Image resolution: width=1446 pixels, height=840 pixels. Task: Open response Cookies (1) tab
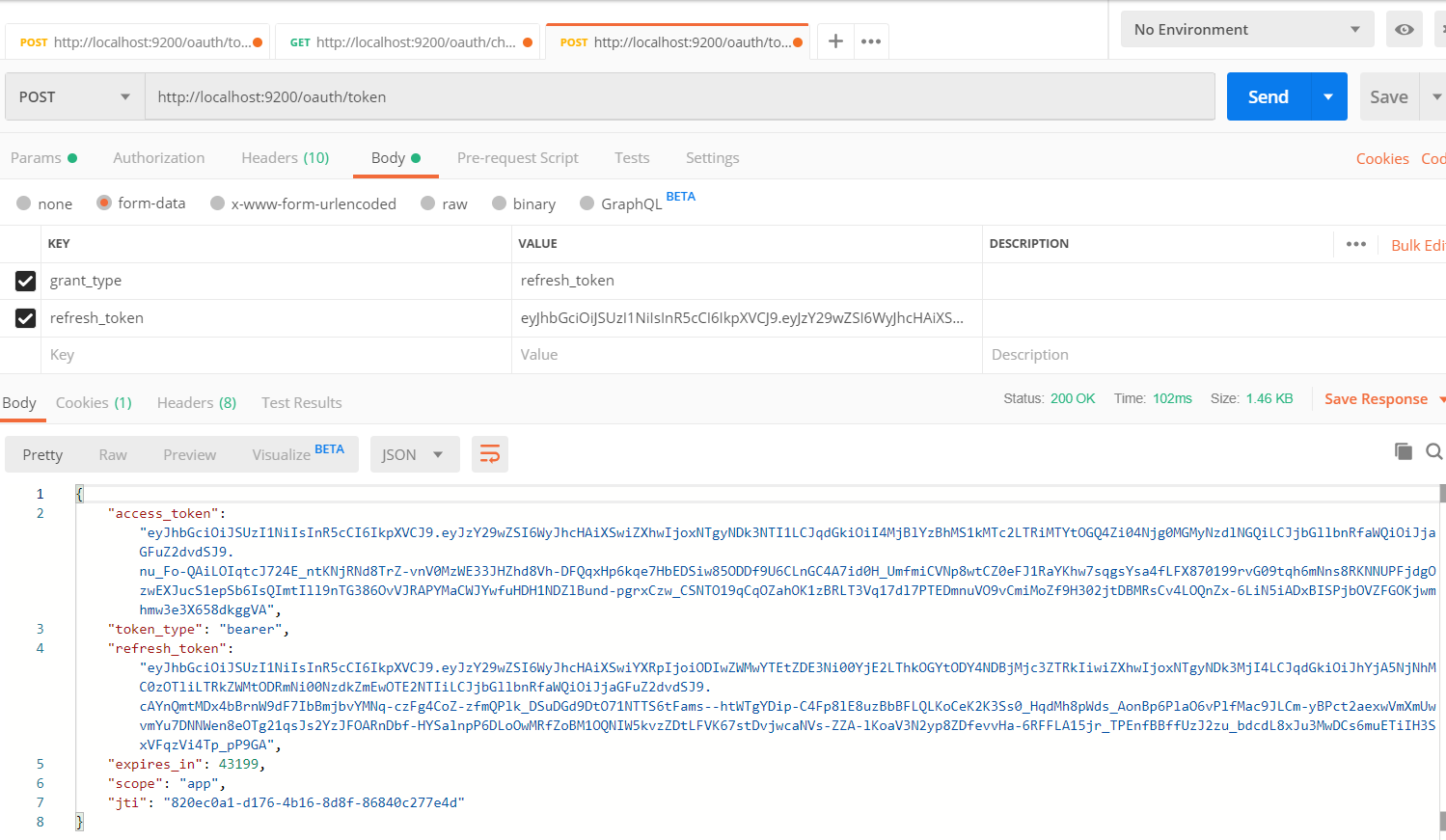94,403
